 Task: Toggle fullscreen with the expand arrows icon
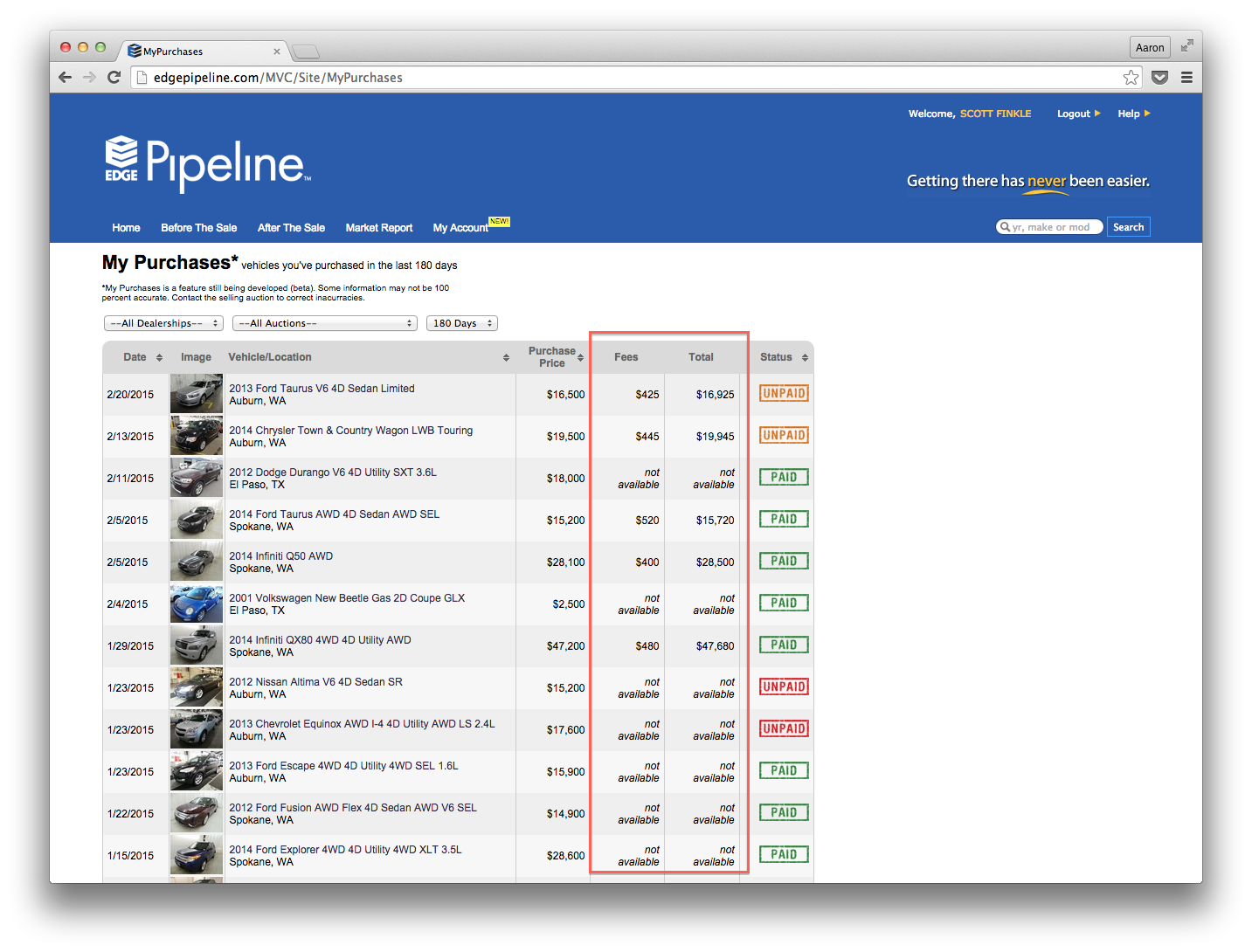(1186, 45)
